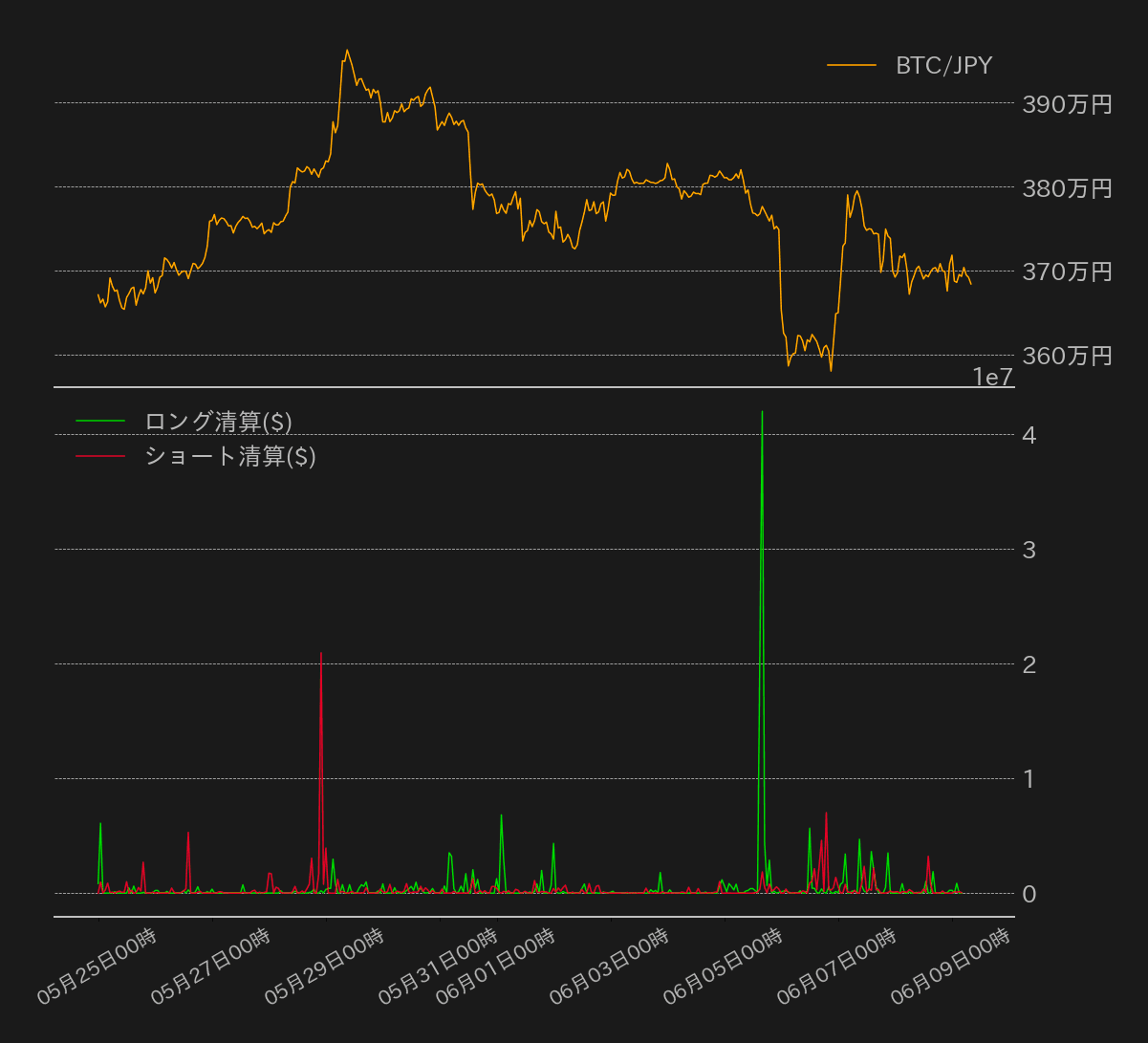Select the 390万円 y-axis label
1148x1043 pixels.
1067,104
